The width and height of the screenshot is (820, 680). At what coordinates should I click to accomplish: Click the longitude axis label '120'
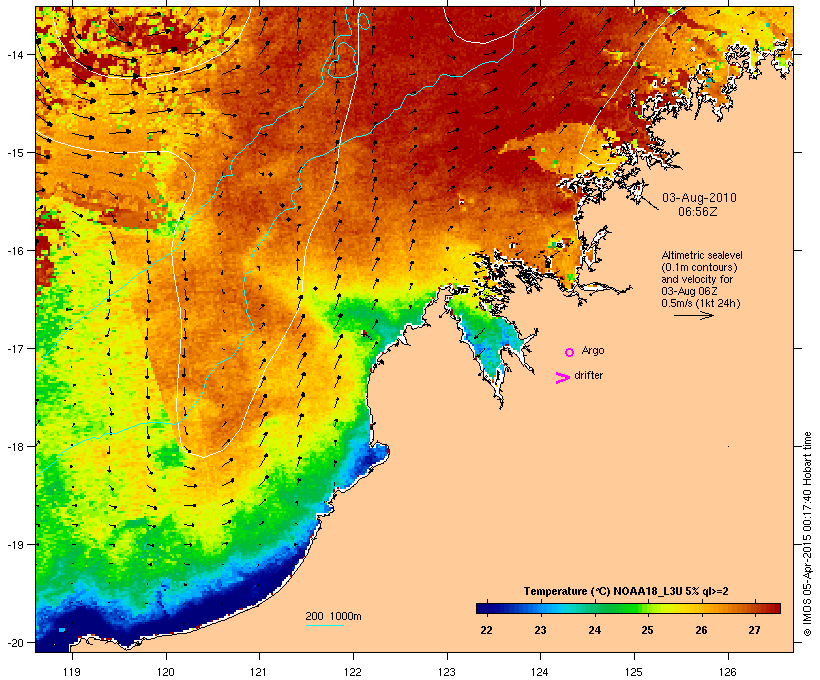[166, 672]
